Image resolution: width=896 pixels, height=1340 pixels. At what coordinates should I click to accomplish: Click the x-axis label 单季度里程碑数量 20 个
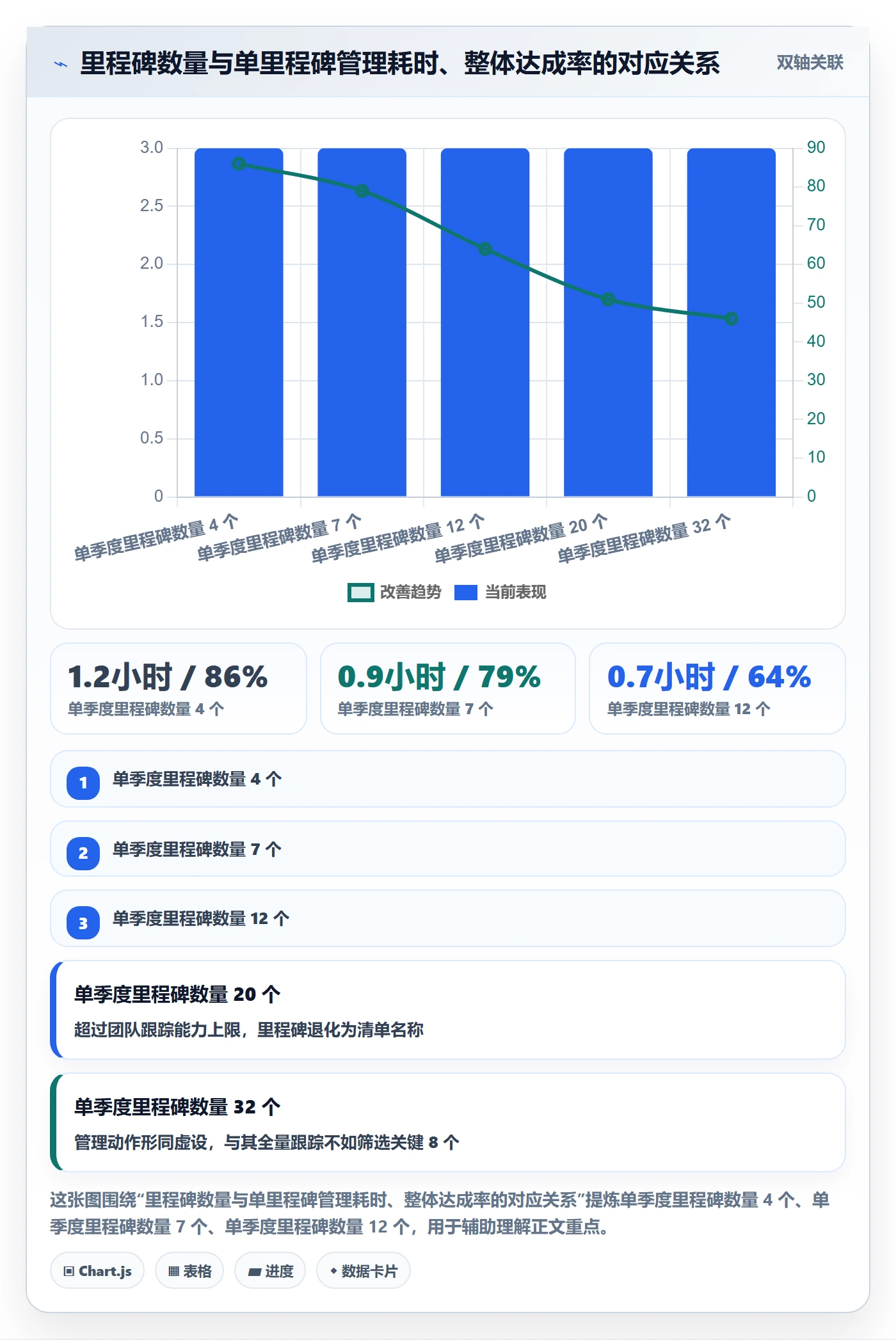520,538
